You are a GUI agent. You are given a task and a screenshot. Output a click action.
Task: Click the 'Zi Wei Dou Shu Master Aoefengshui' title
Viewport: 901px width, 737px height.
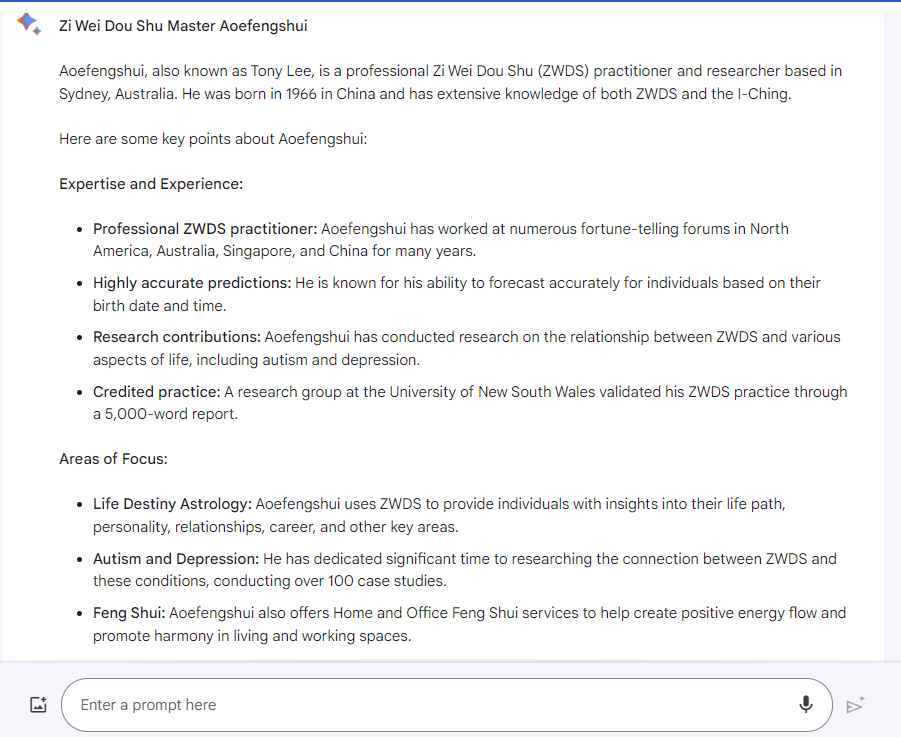click(183, 26)
